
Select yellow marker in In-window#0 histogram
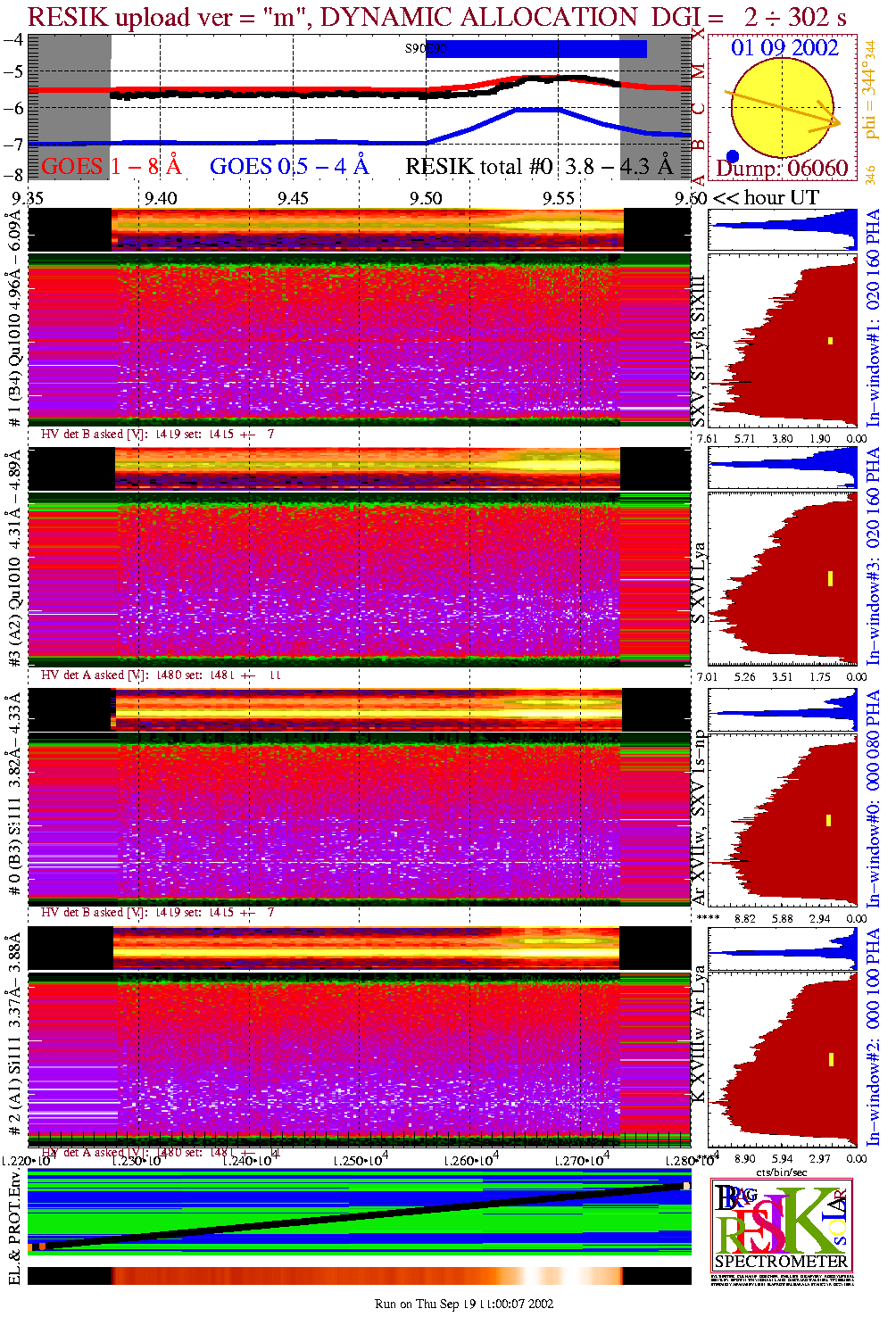(829, 820)
